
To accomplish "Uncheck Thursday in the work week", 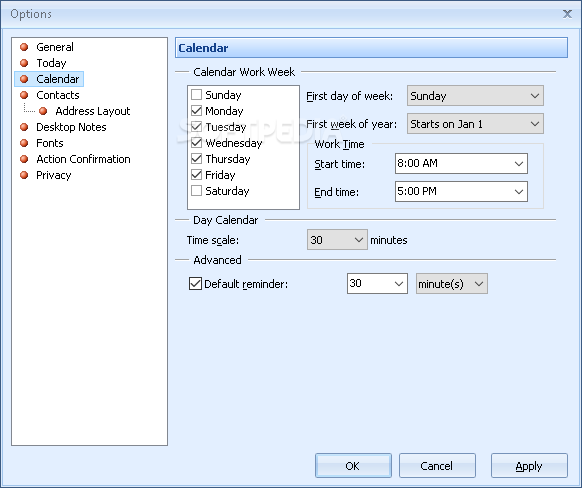I will 196,158.
